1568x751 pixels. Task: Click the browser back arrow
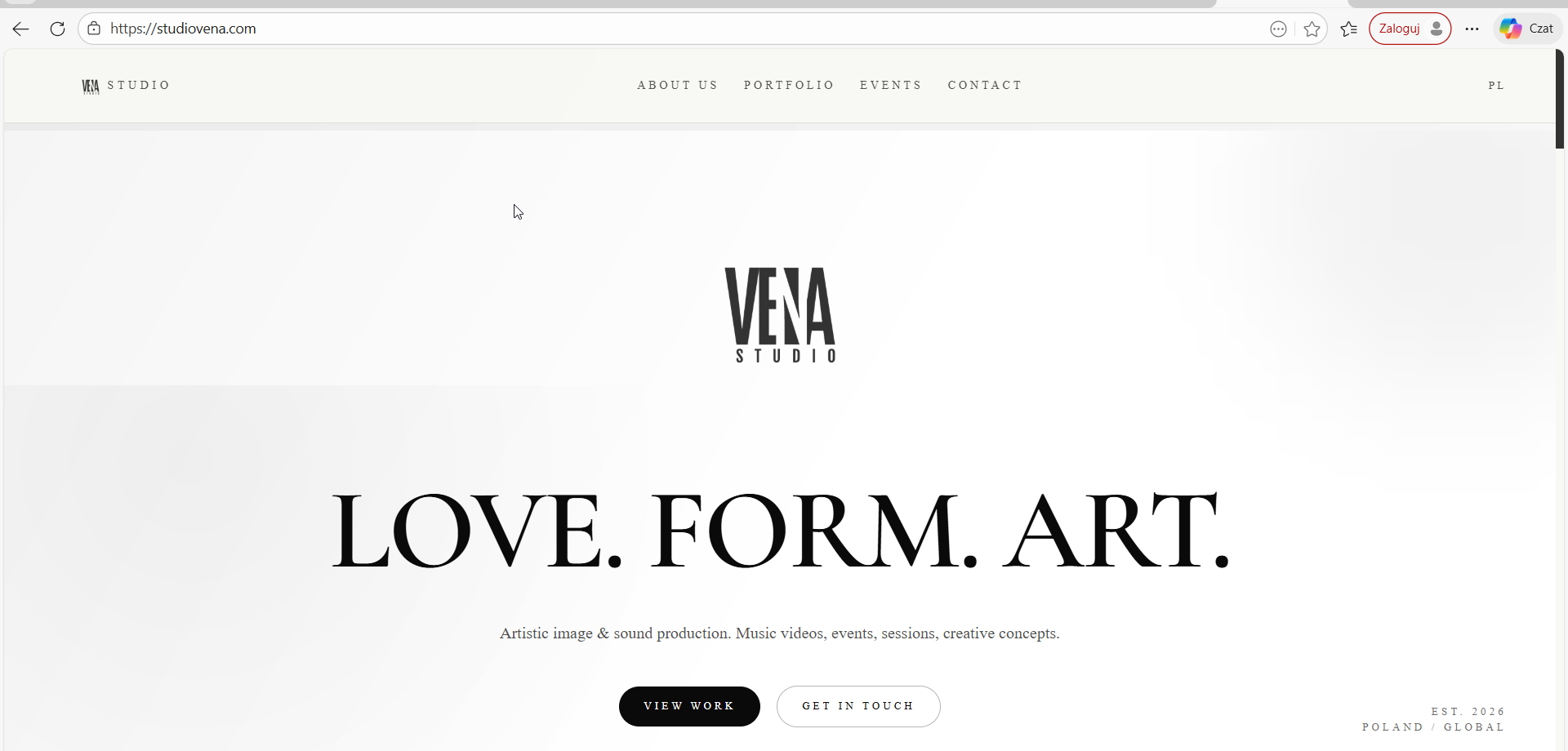pyautogui.click(x=21, y=29)
